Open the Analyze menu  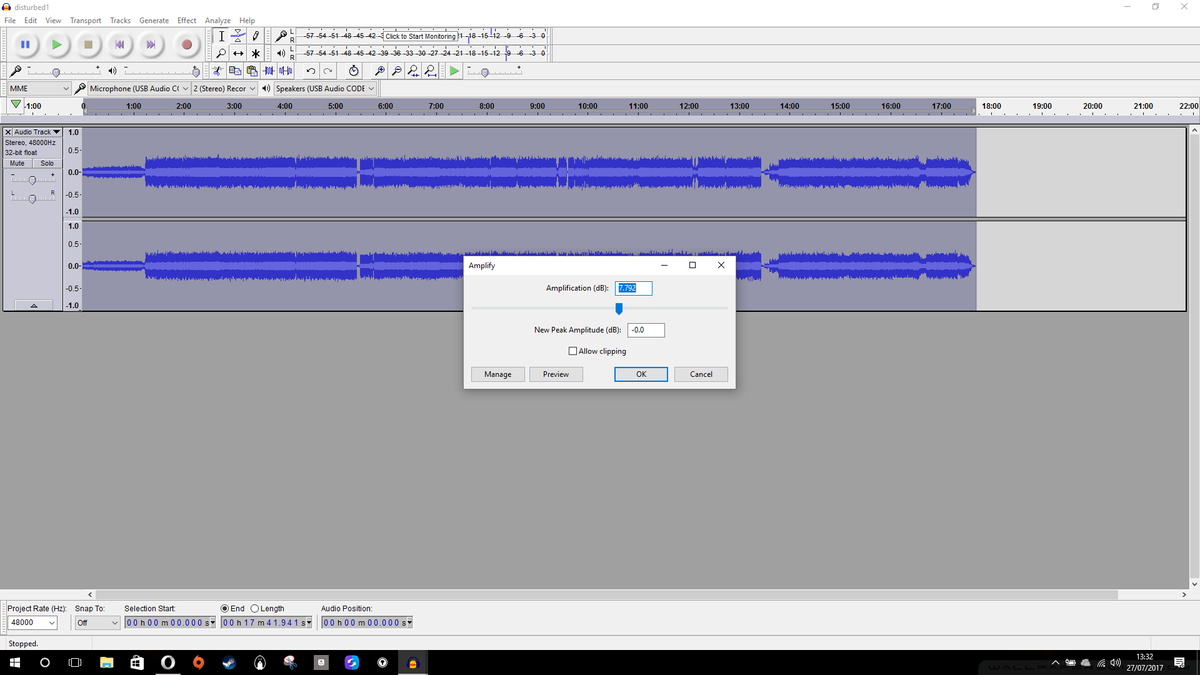[x=218, y=20]
